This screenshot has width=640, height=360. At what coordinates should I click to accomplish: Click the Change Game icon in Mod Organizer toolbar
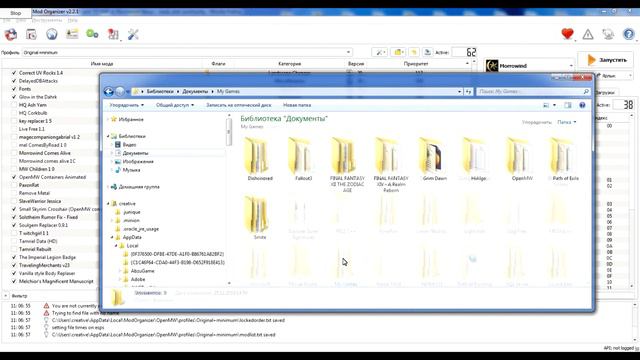click(x=11, y=35)
